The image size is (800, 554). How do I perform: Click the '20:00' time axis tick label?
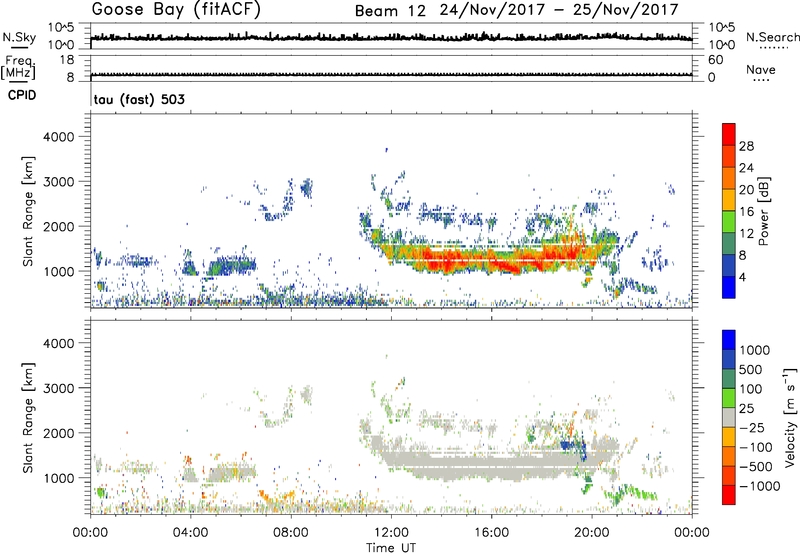pyautogui.click(x=592, y=533)
